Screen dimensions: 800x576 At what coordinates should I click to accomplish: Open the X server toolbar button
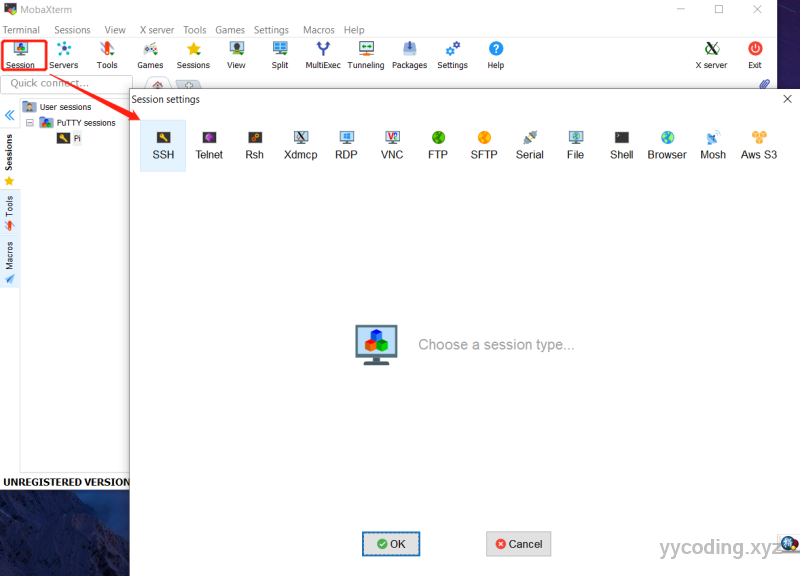711,55
